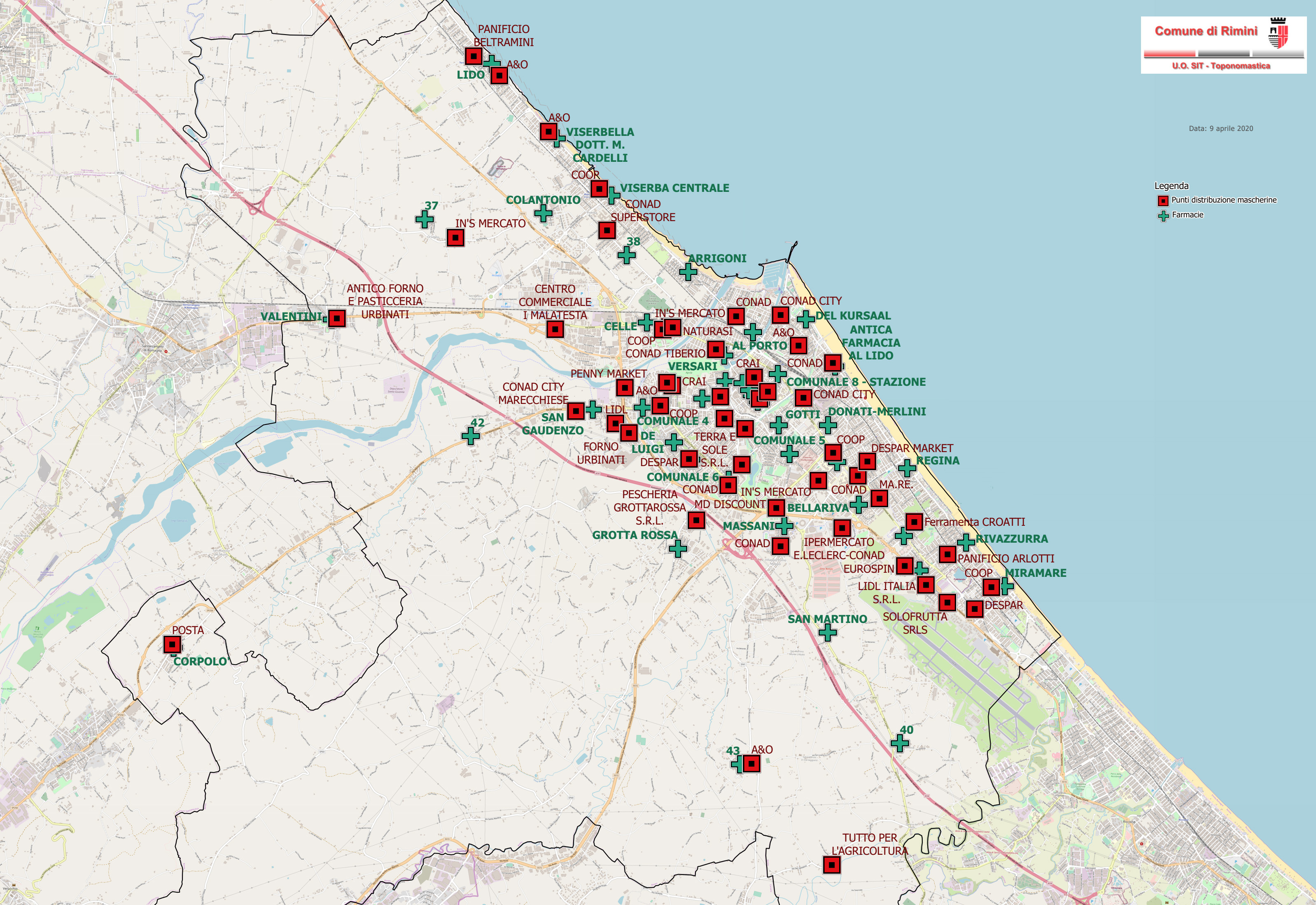
Task: Select the Penny Market red marker
Action: pyautogui.click(x=625, y=387)
